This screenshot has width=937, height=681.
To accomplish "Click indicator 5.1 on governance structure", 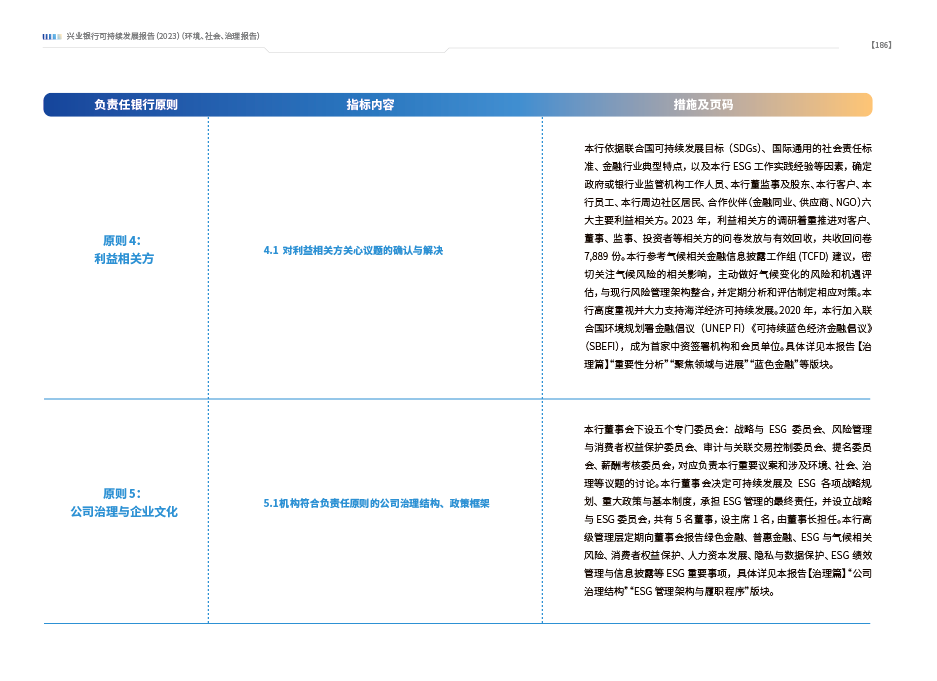I will point(376,503).
